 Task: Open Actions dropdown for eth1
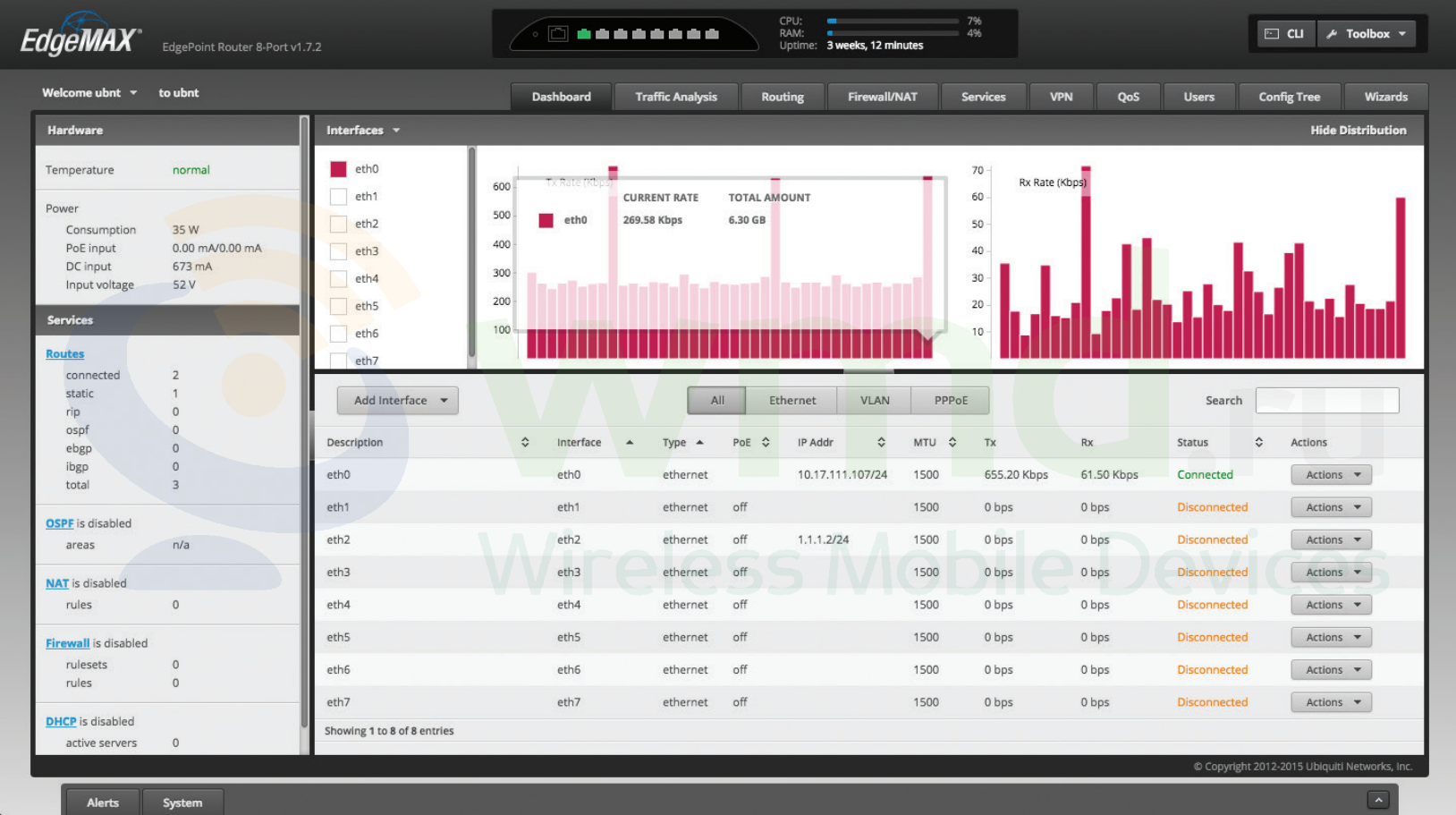coord(1332,507)
